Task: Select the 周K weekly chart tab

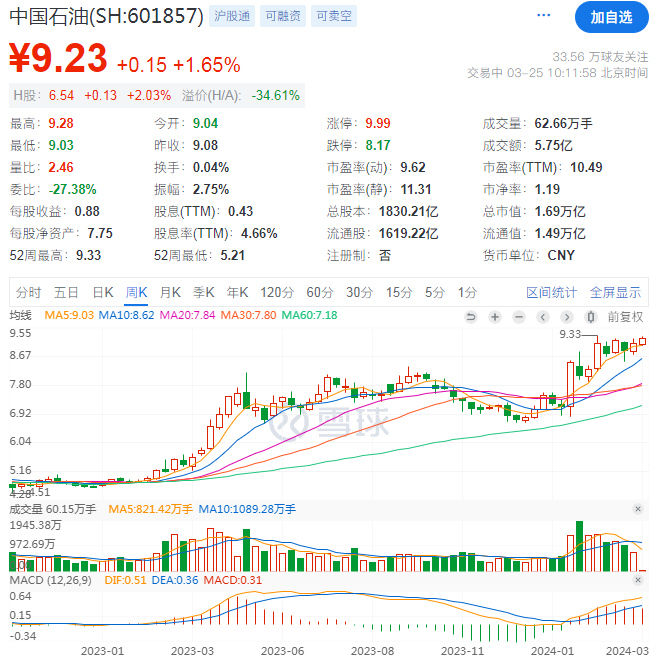Action: (x=136, y=292)
